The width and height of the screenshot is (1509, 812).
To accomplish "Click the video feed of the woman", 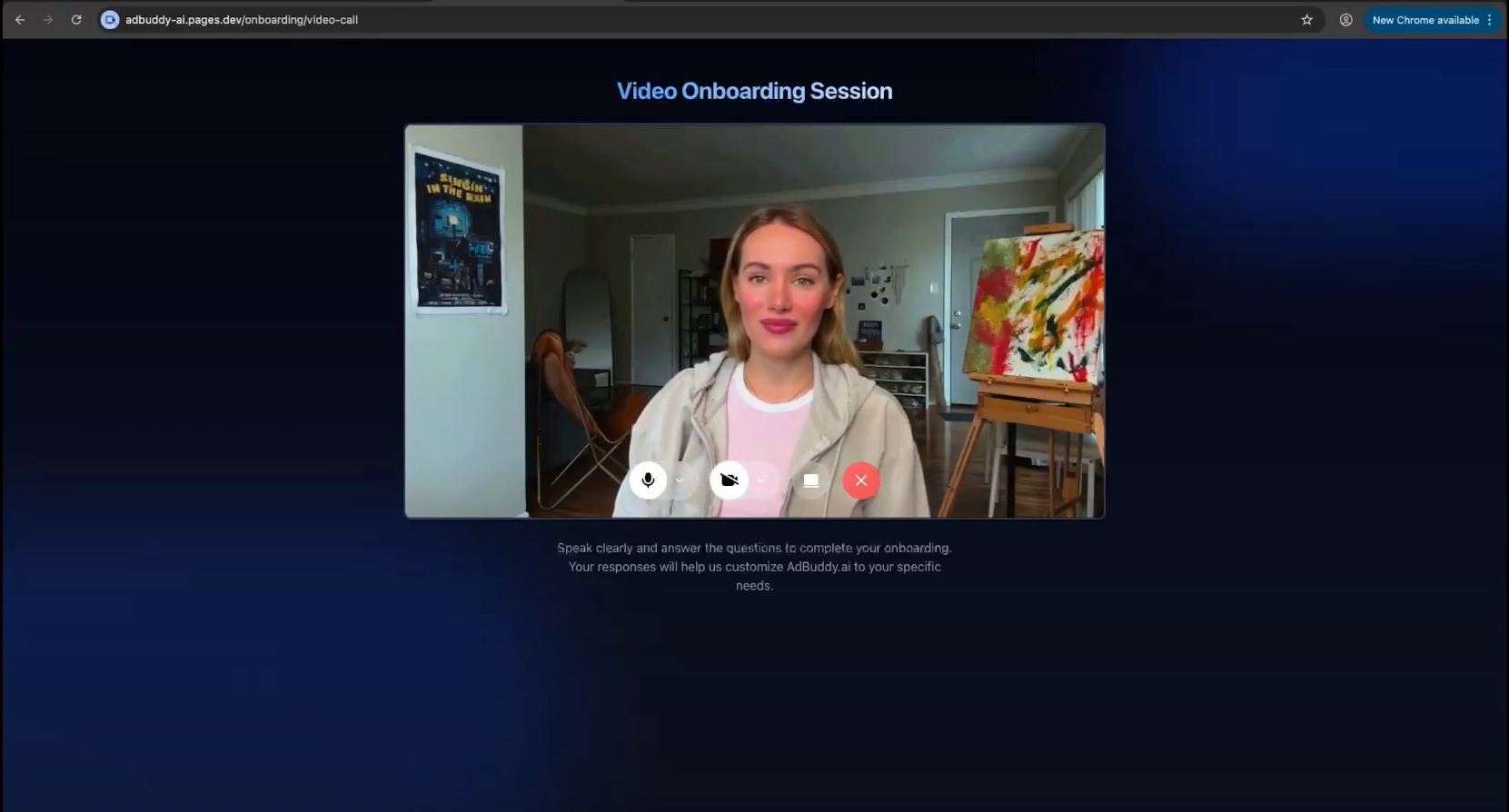I will coord(754,321).
